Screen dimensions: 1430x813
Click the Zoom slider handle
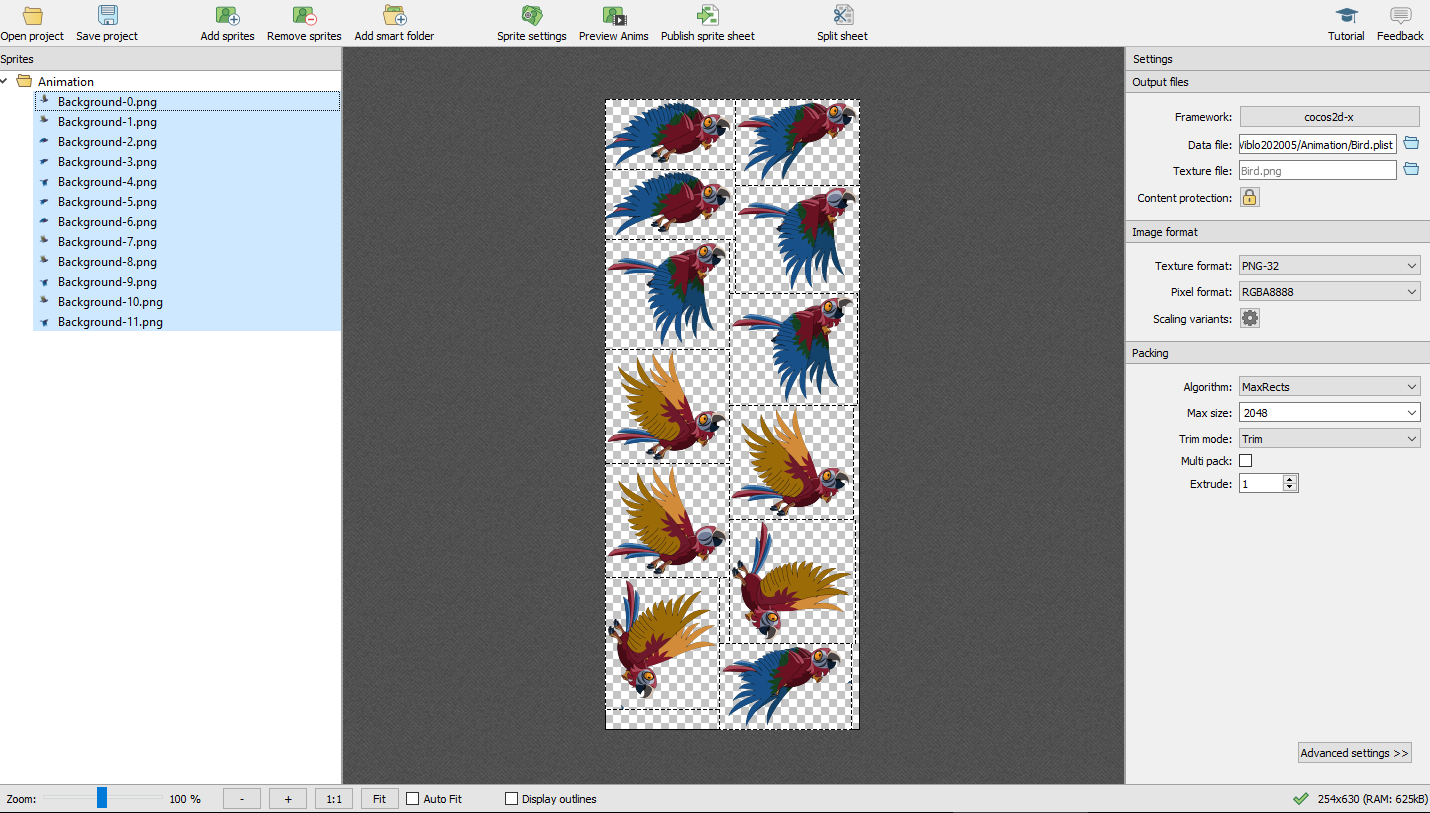coord(102,798)
